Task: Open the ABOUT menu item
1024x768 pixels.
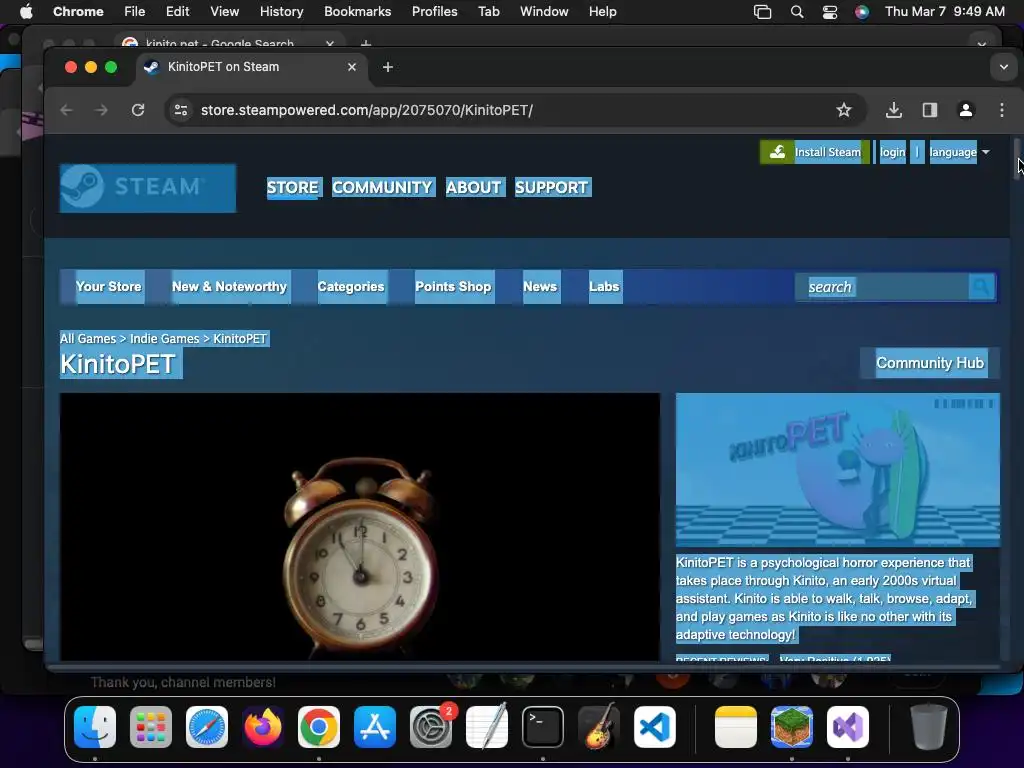Action: click(474, 187)
